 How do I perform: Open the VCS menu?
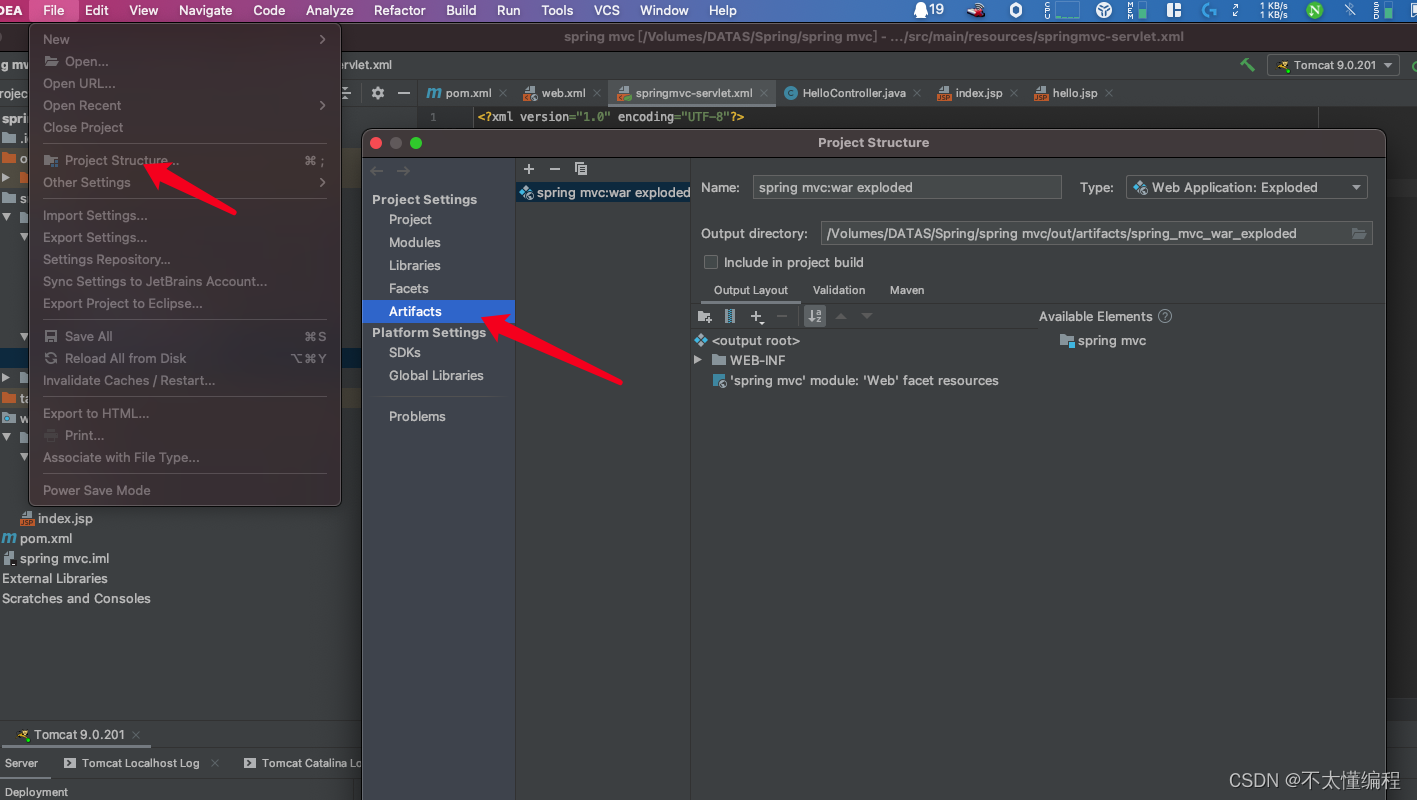pos(607,10)
